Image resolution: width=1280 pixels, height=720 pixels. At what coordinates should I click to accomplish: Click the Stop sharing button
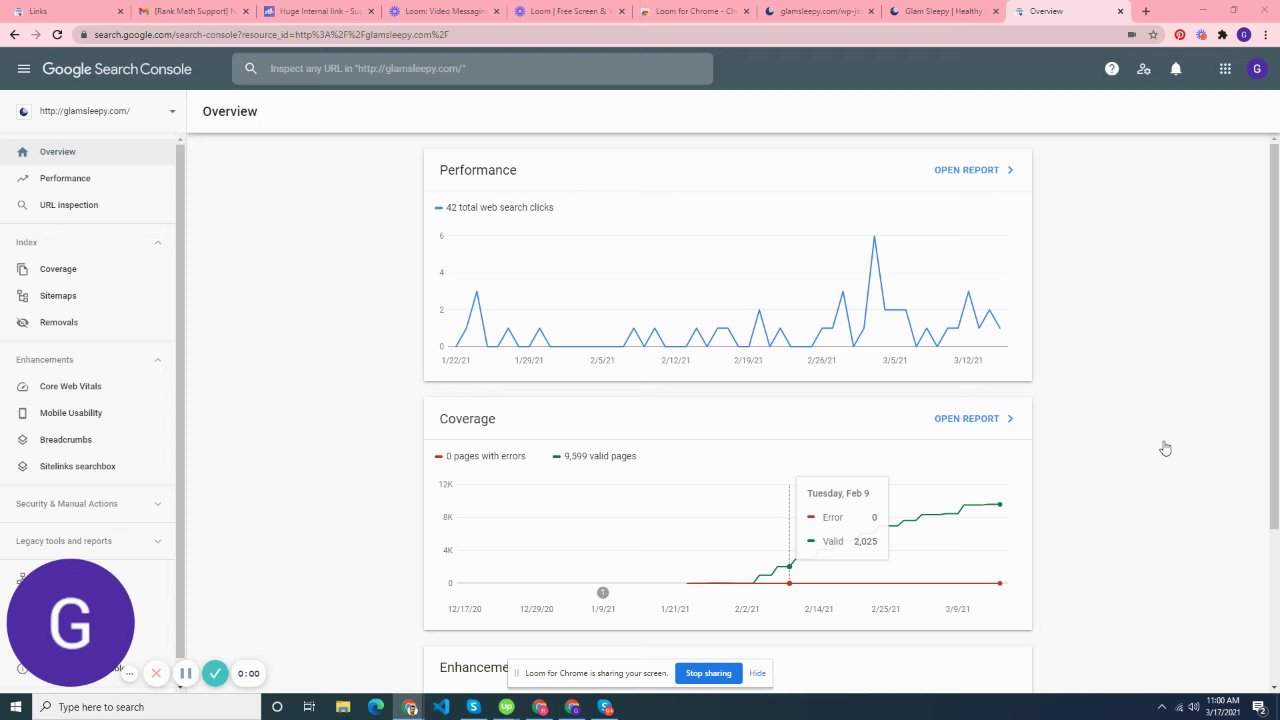708,673
